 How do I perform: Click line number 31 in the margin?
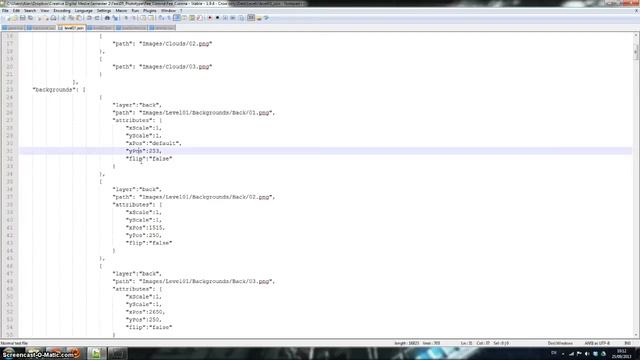(x=10, y=151)
